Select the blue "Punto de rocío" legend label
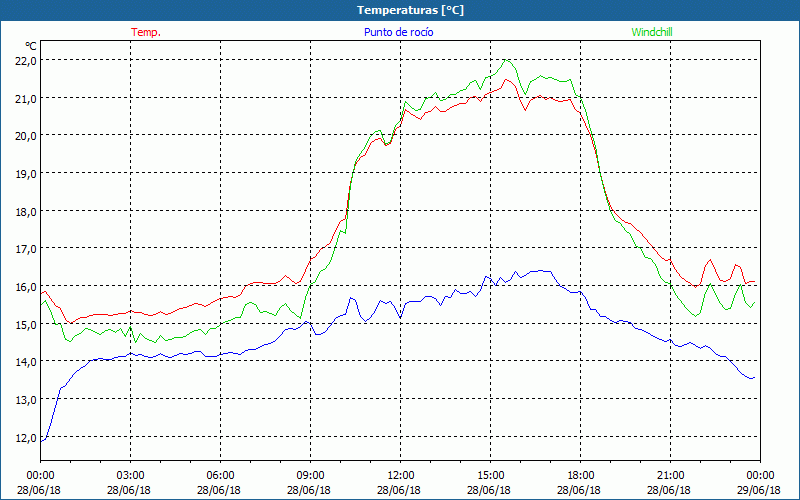The width and height of the screenshot is (800, 500). (x=398, y=32)
